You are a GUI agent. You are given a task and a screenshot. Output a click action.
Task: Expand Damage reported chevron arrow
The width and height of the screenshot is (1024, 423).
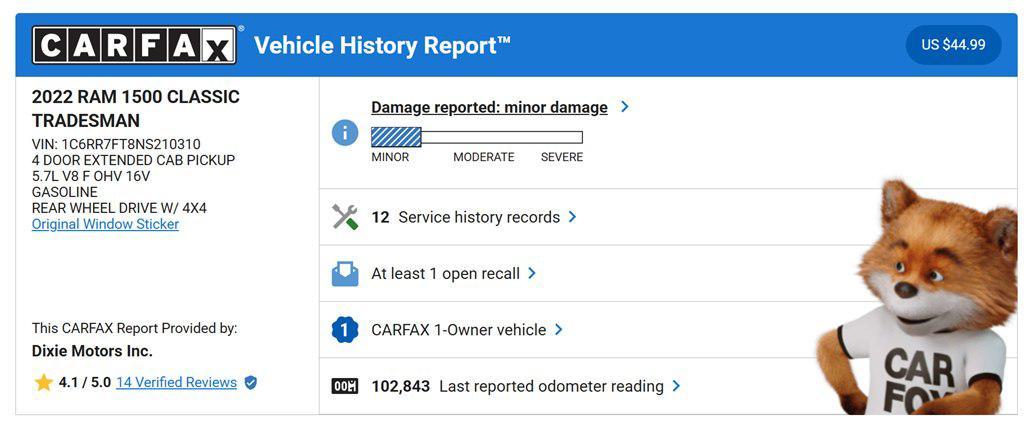pos(625,106)
